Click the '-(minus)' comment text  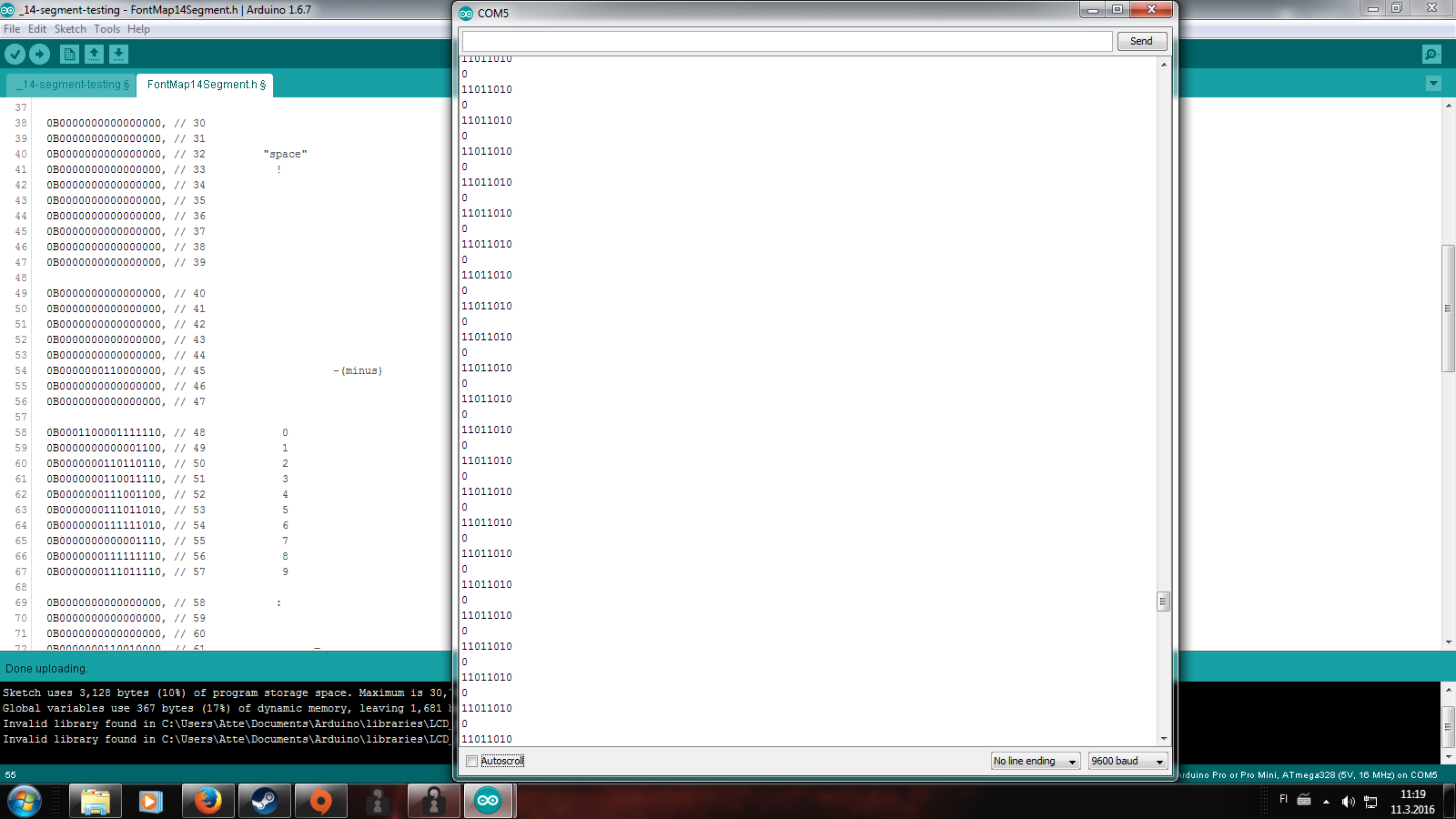(358, 371)
